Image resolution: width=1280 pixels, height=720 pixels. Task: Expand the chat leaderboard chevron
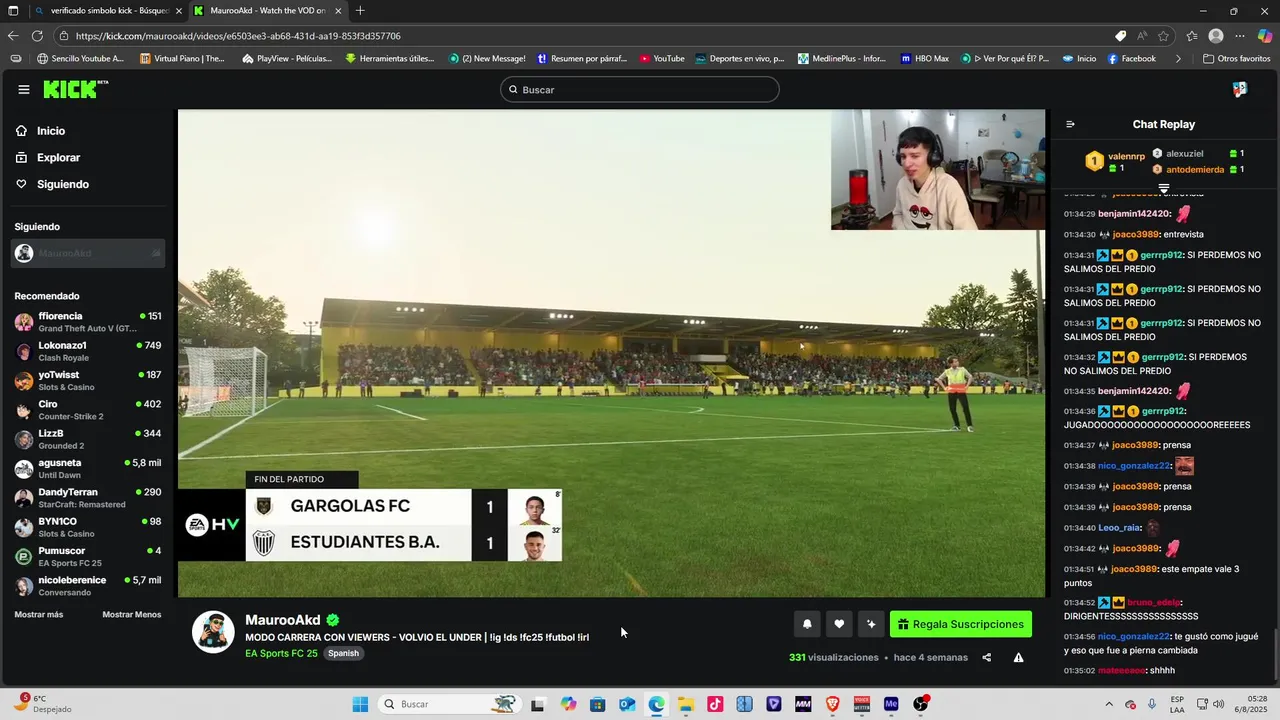coord(1163,188)
